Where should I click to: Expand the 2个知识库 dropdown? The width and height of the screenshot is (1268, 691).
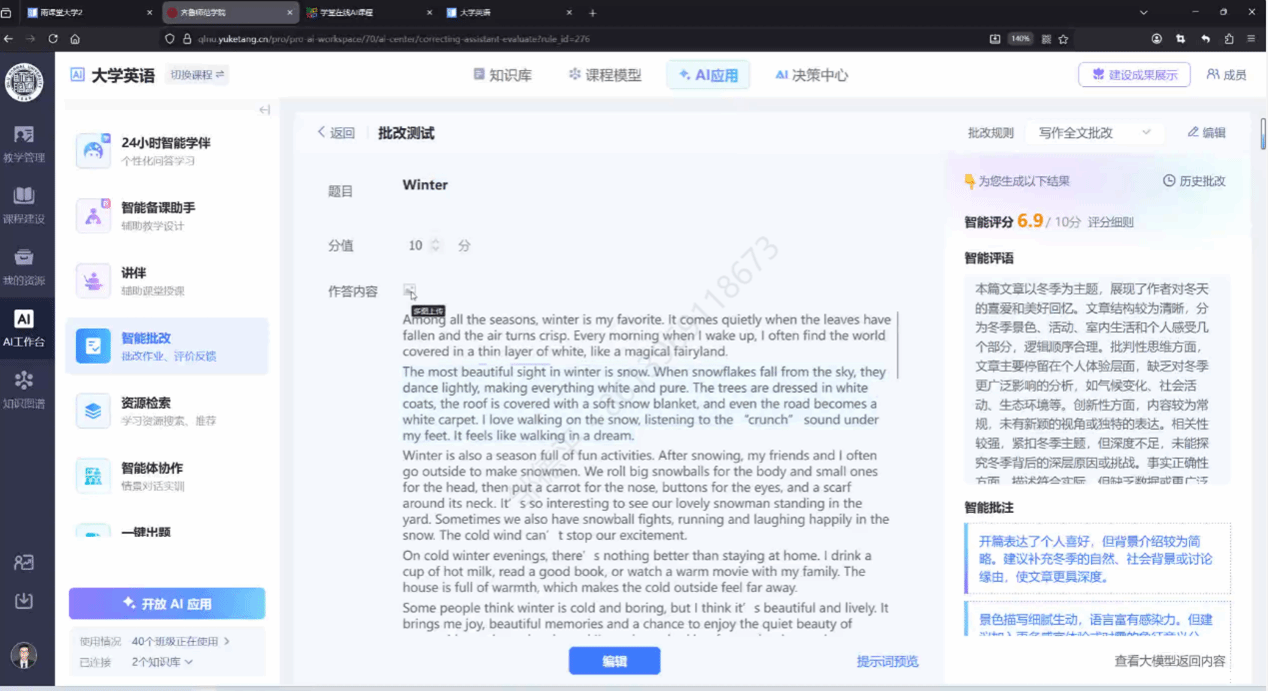click(162, 662)
